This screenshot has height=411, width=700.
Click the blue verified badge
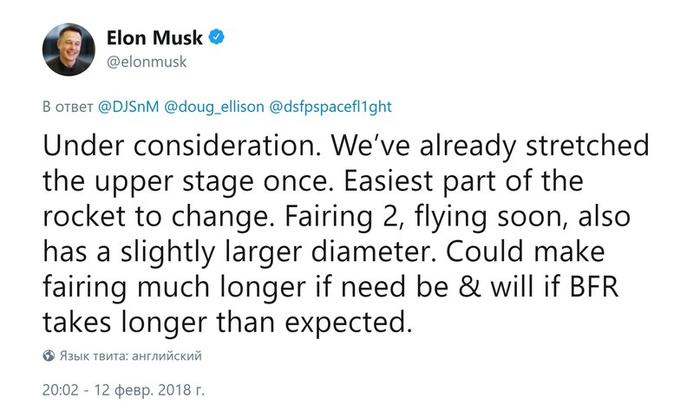215,38
